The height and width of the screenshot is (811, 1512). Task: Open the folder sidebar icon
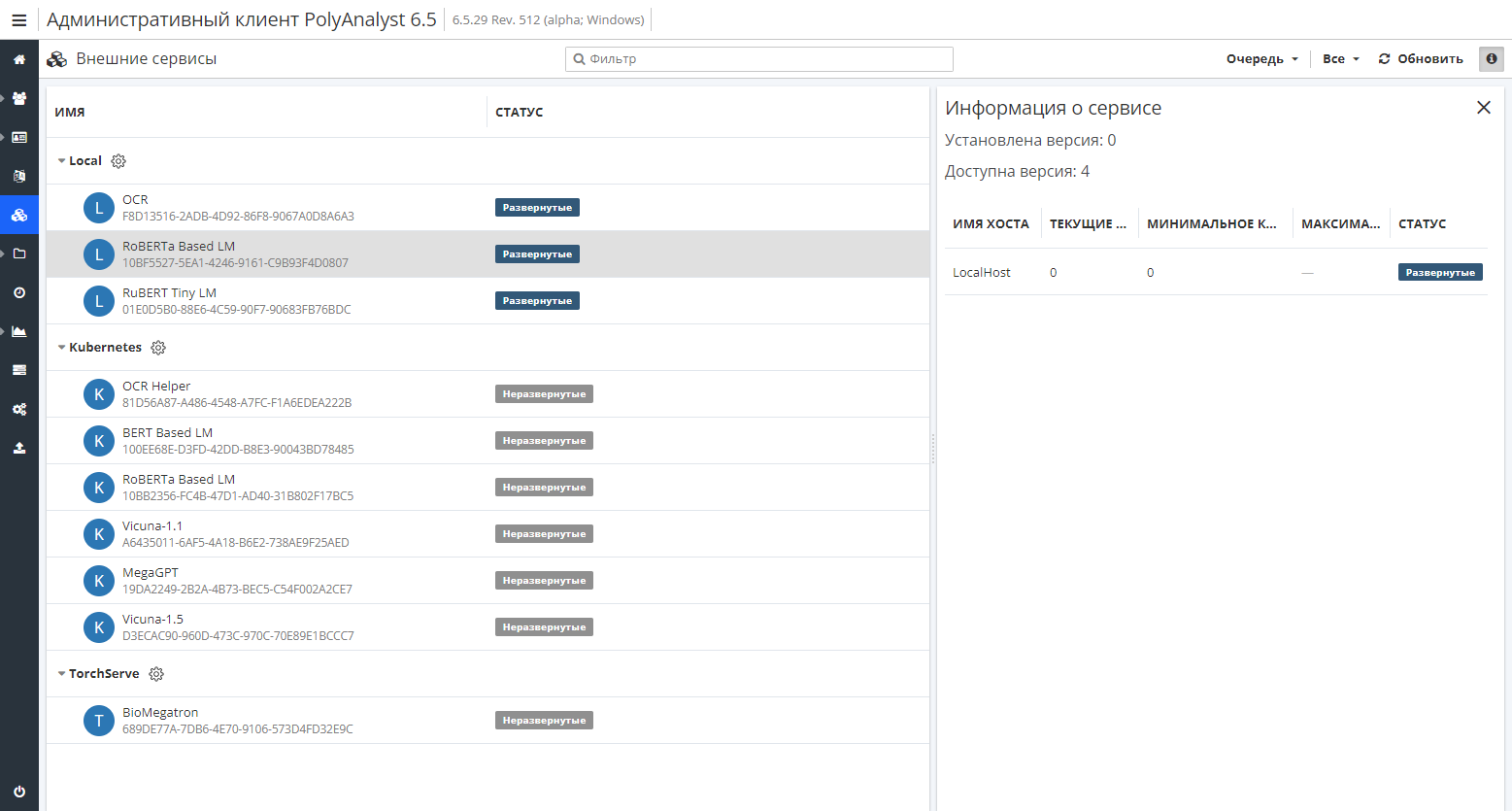(19, 253)
